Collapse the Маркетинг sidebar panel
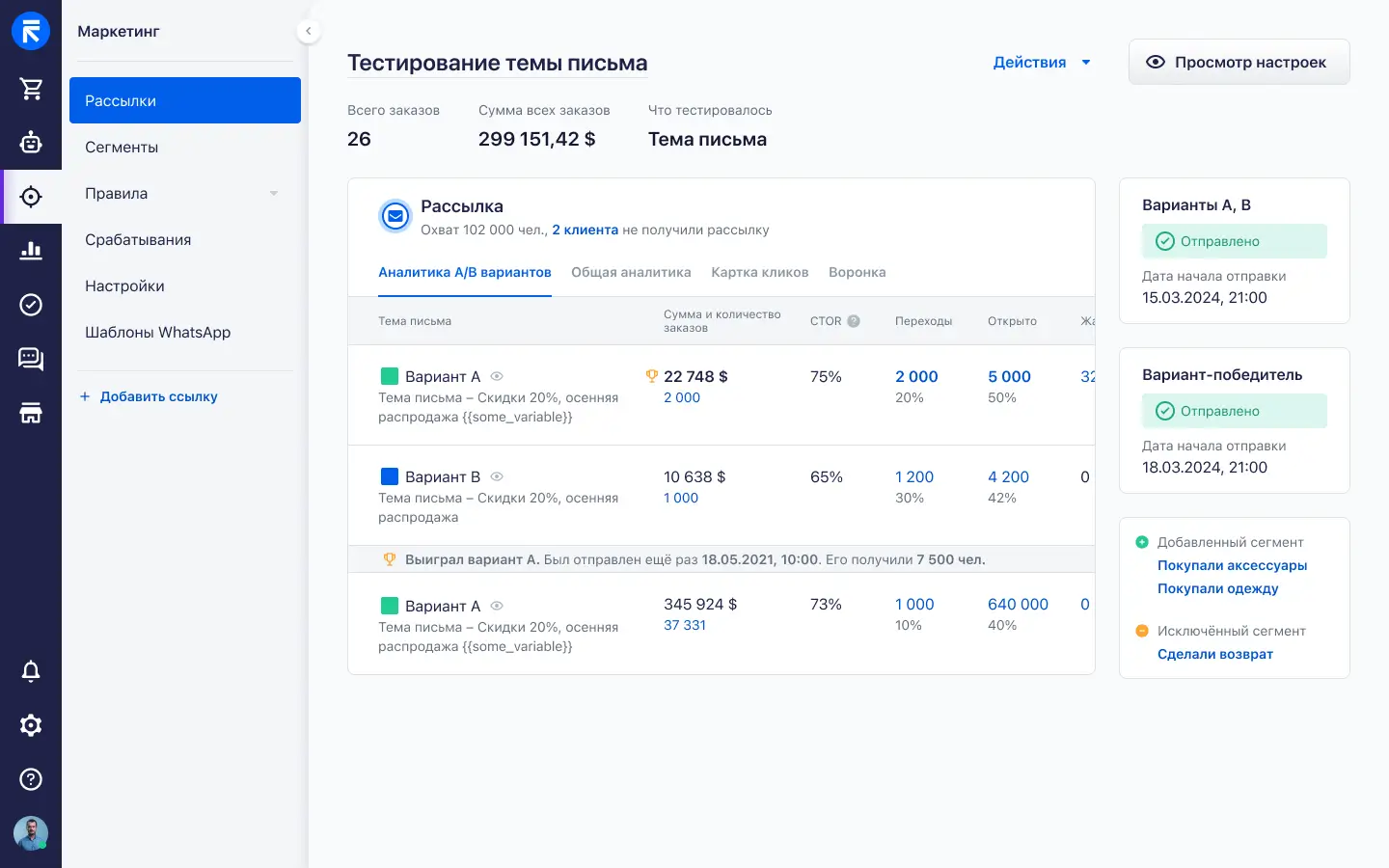This screenshot has width=1389, height=868. (x=308, y=31)
